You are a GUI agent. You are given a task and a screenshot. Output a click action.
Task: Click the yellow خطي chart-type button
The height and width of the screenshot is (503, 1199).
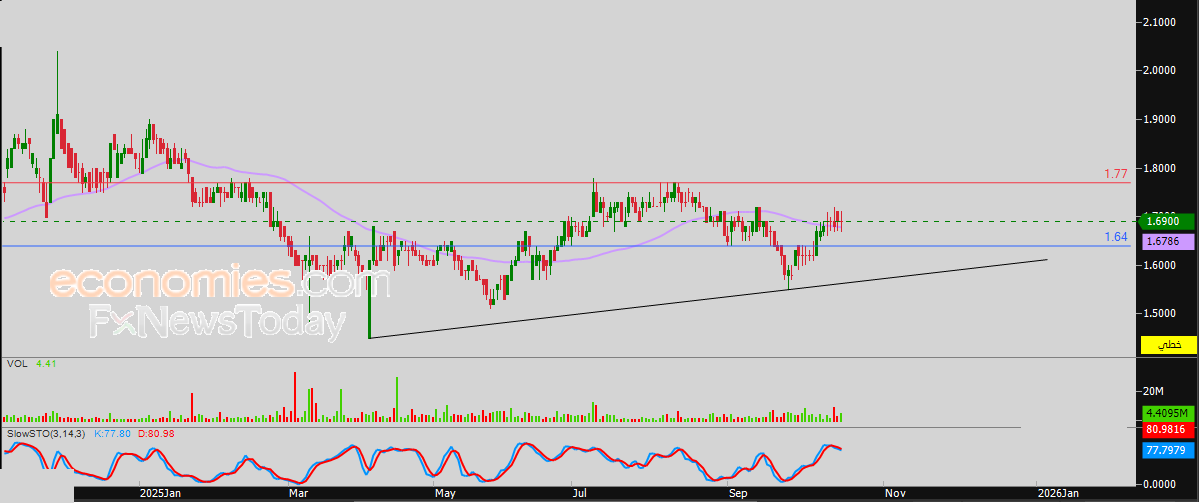point(1168,345)
